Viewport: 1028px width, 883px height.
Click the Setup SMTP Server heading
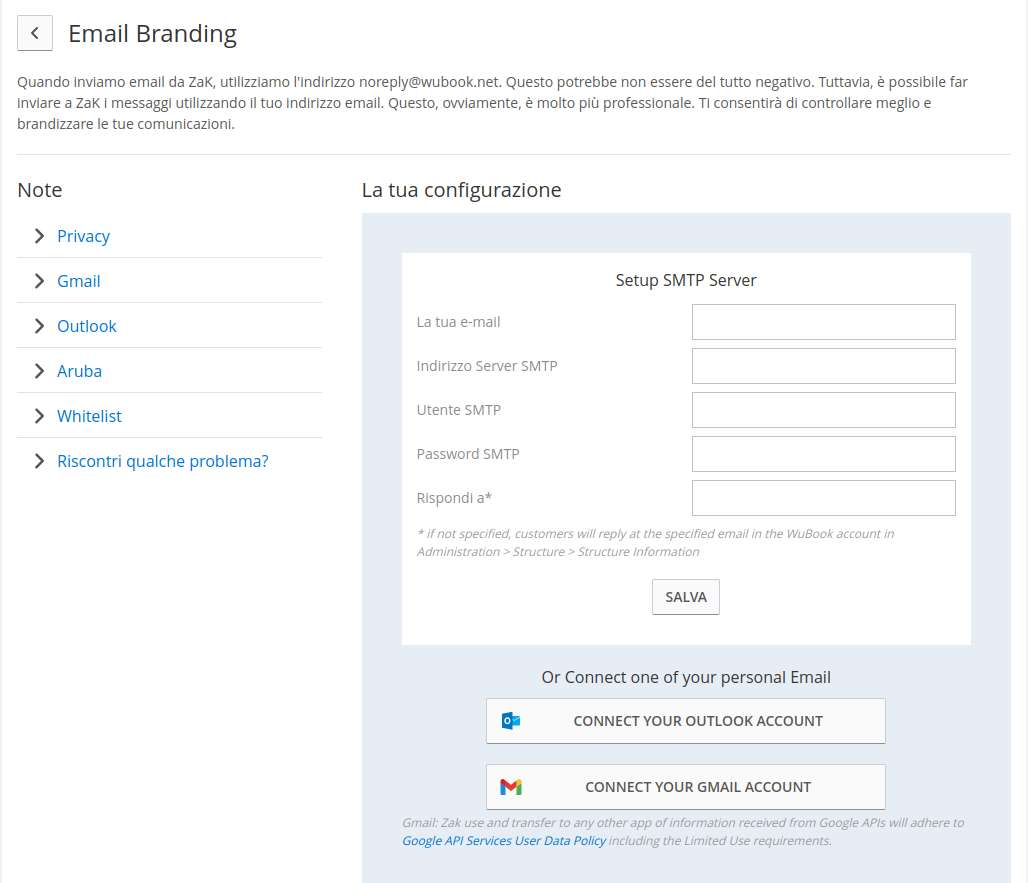click(x=686, y=281)
